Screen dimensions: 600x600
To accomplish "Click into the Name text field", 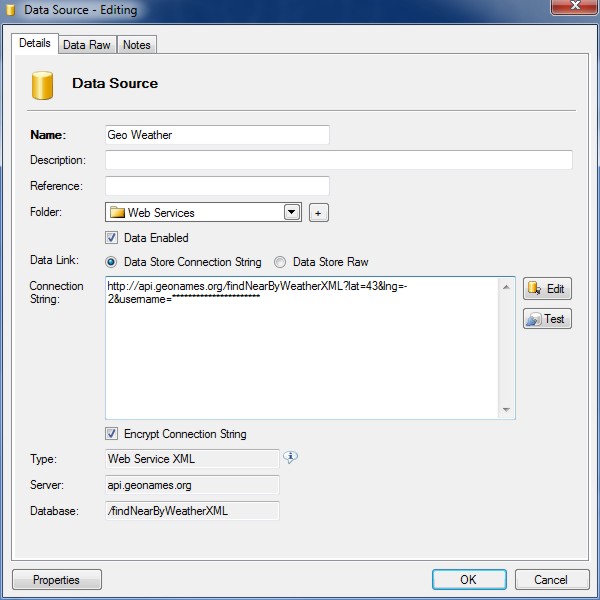I will [x=217, y=135].
